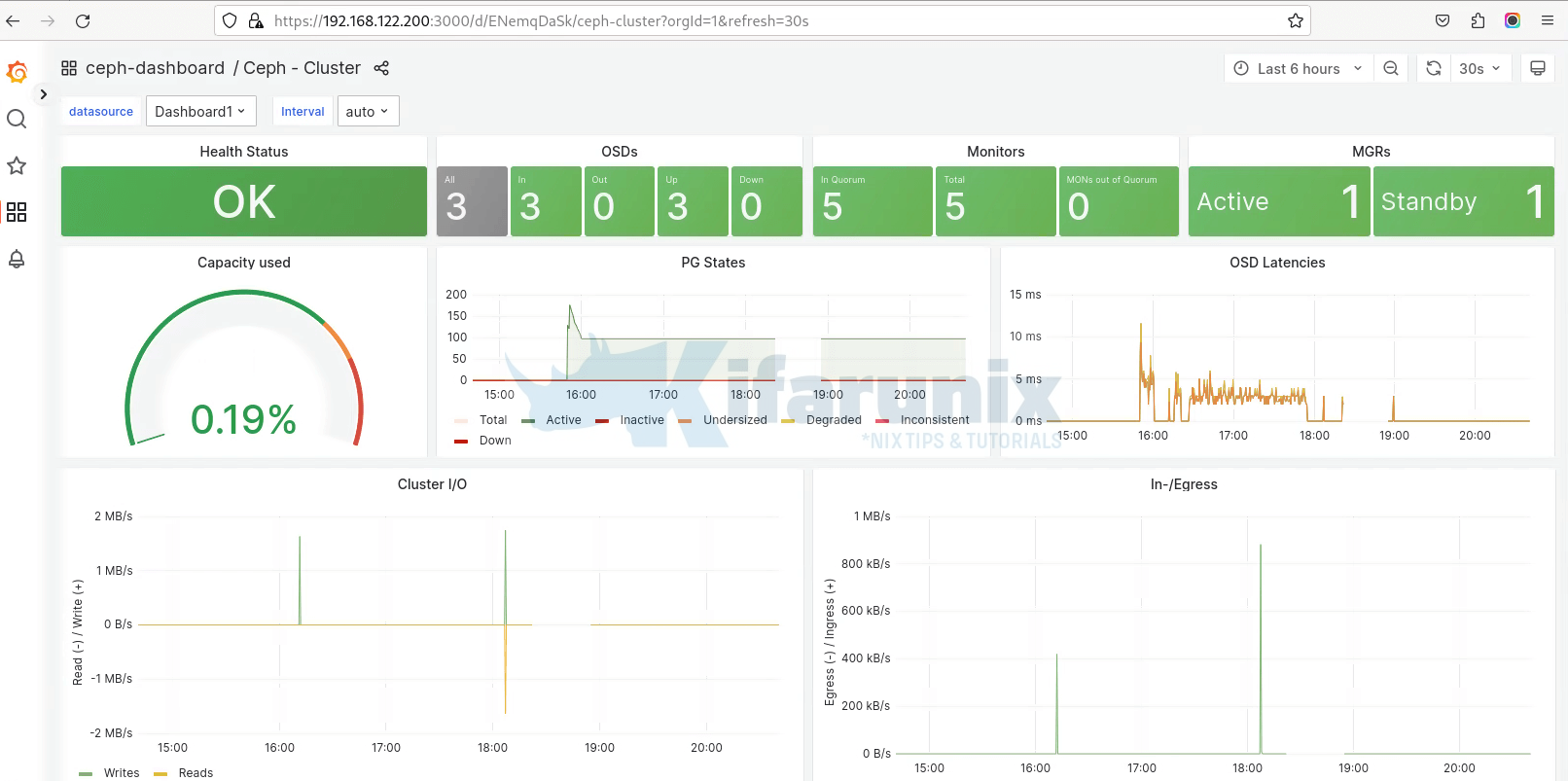The width and height of the screenshot is (1568, 781).
Task: Expand the 30s refresh interval dropdown
Action: (x=1479, y=68)
